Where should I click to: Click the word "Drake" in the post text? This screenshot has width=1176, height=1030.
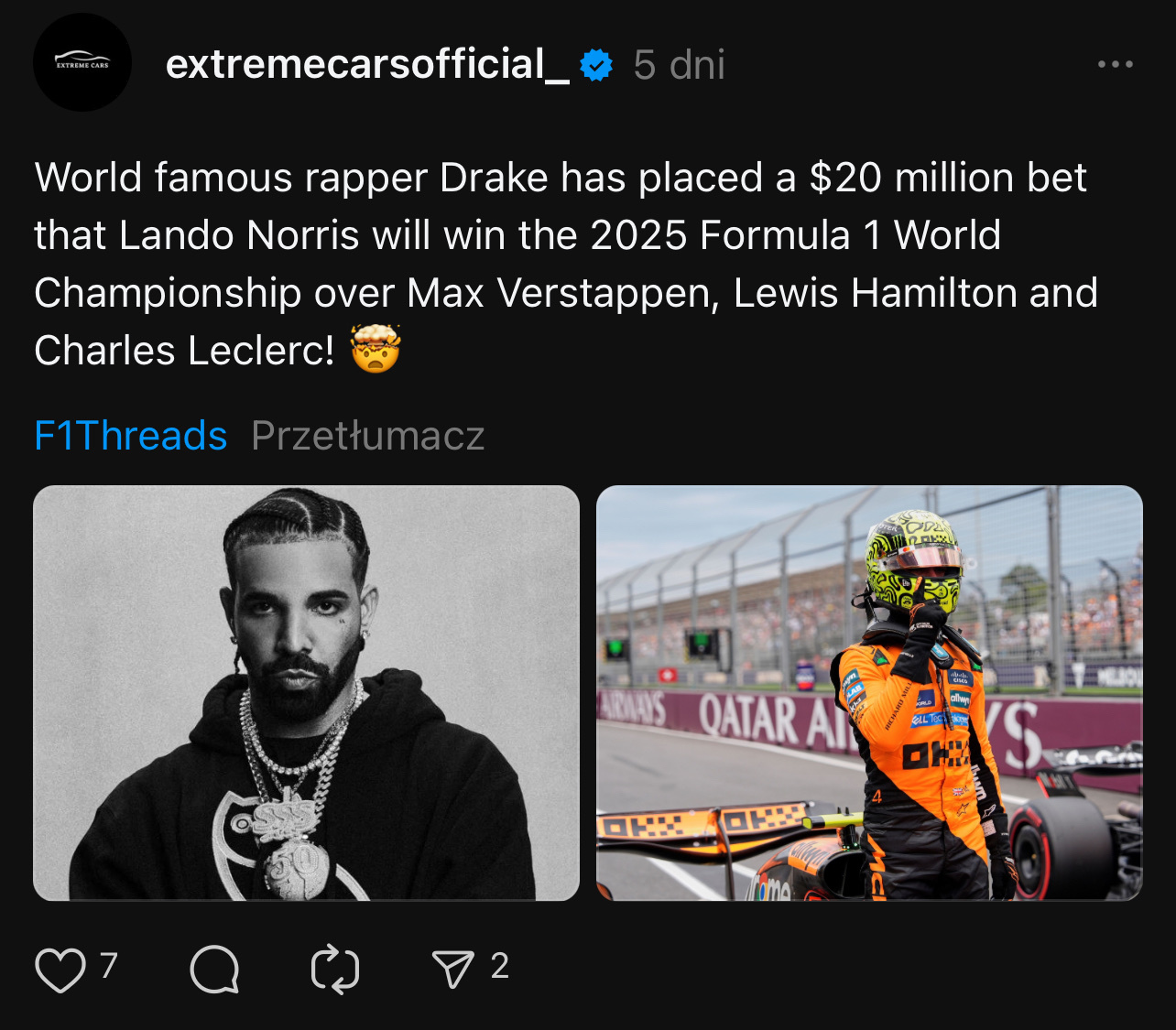tap(494, 178)
